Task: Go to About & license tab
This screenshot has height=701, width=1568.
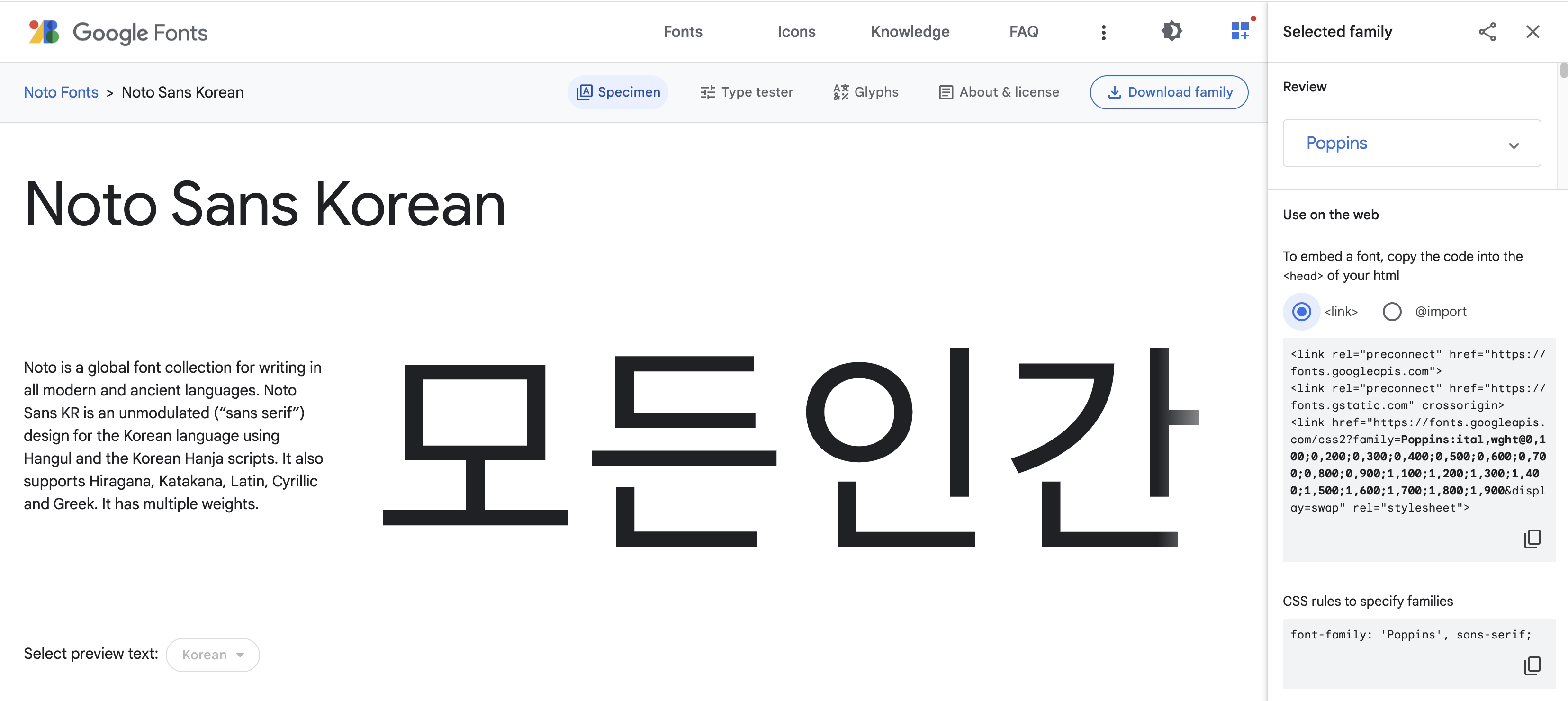Action: pyautogui.click(x=998, y=92)
